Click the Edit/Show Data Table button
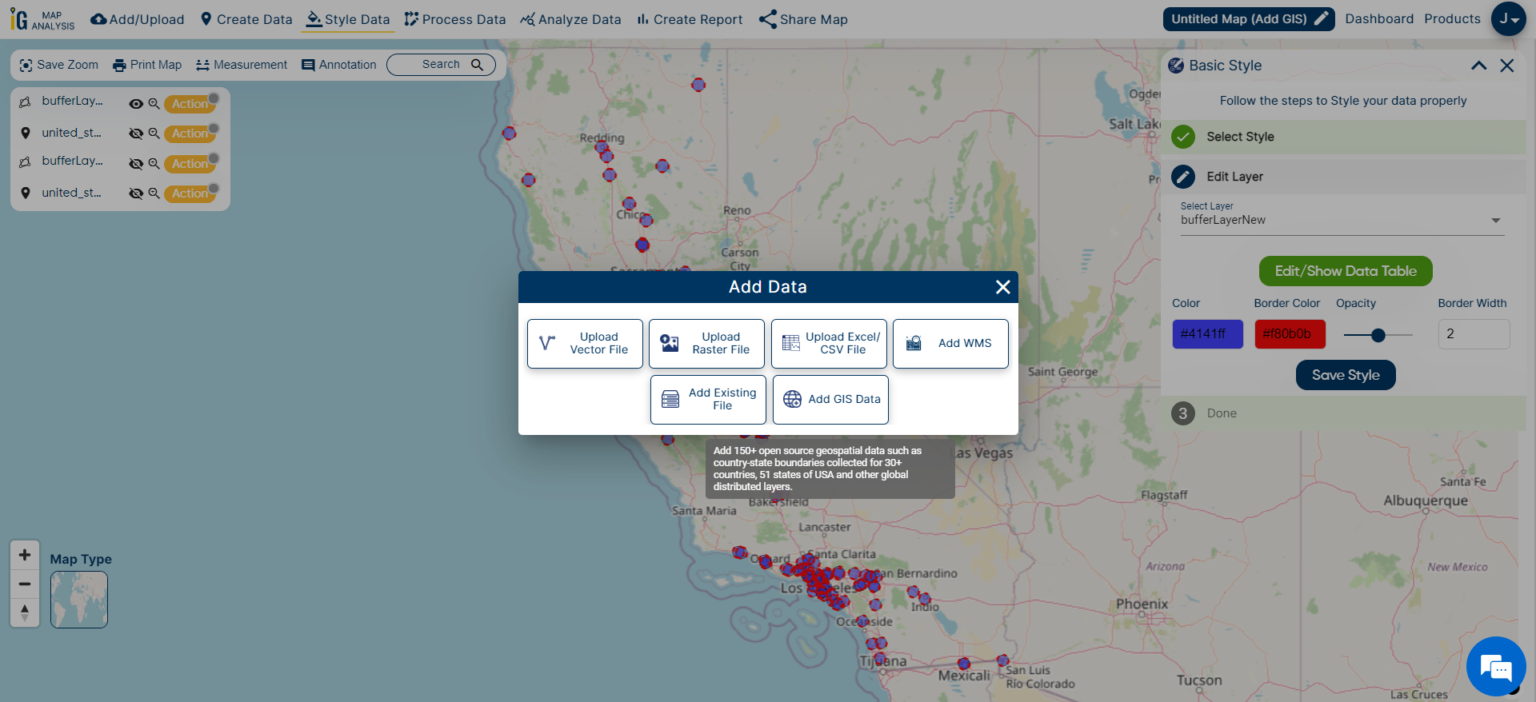The image size is (1536, 702). [x=1345, y=270]
